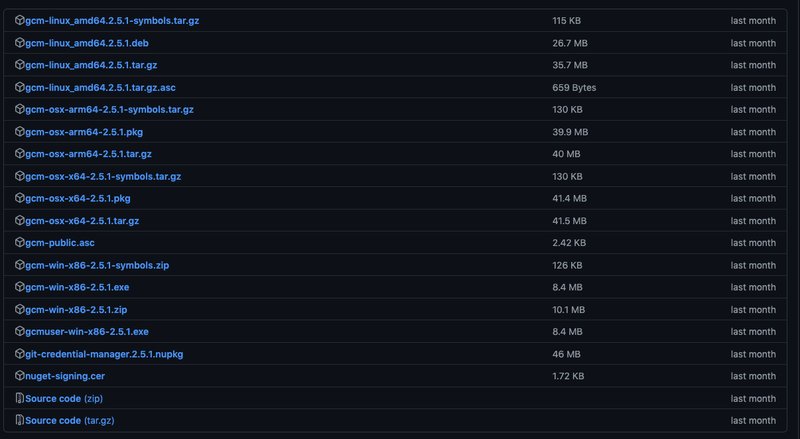Click package icon beside git-credential-manager.2.5.1.nupkg
The height and width of the screenshot is (439, 800).
point(20,354)
